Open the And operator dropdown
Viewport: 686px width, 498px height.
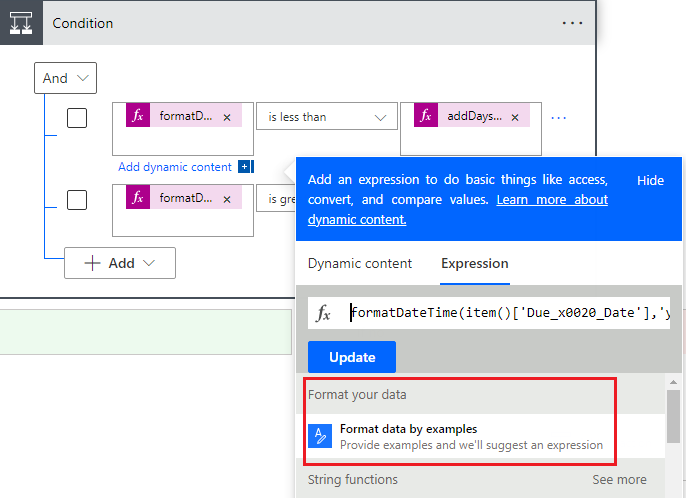tap(66, 78)
